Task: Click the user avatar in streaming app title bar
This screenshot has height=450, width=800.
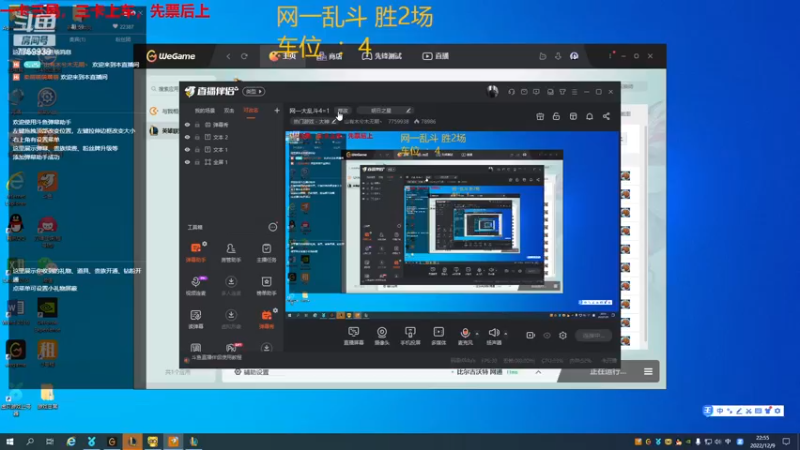Action: pos(492,91)
